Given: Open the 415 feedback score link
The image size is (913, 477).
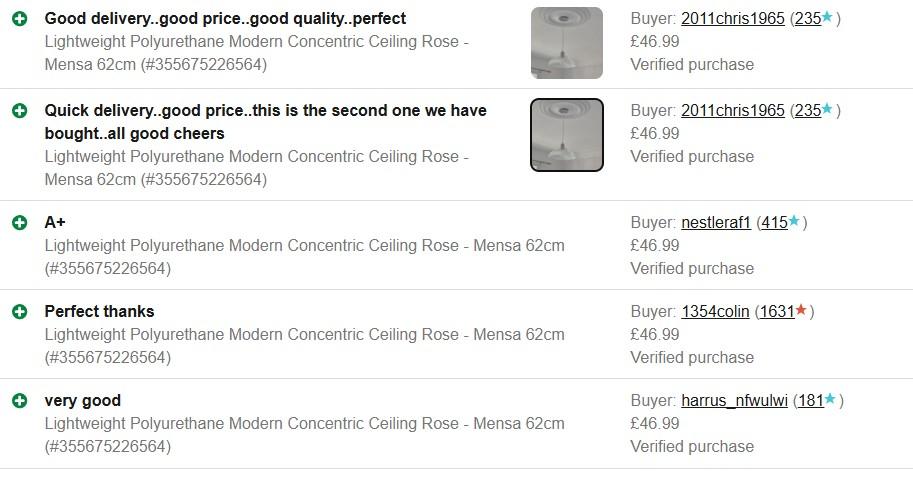Looking at the screenshot, I should [774, 223].
